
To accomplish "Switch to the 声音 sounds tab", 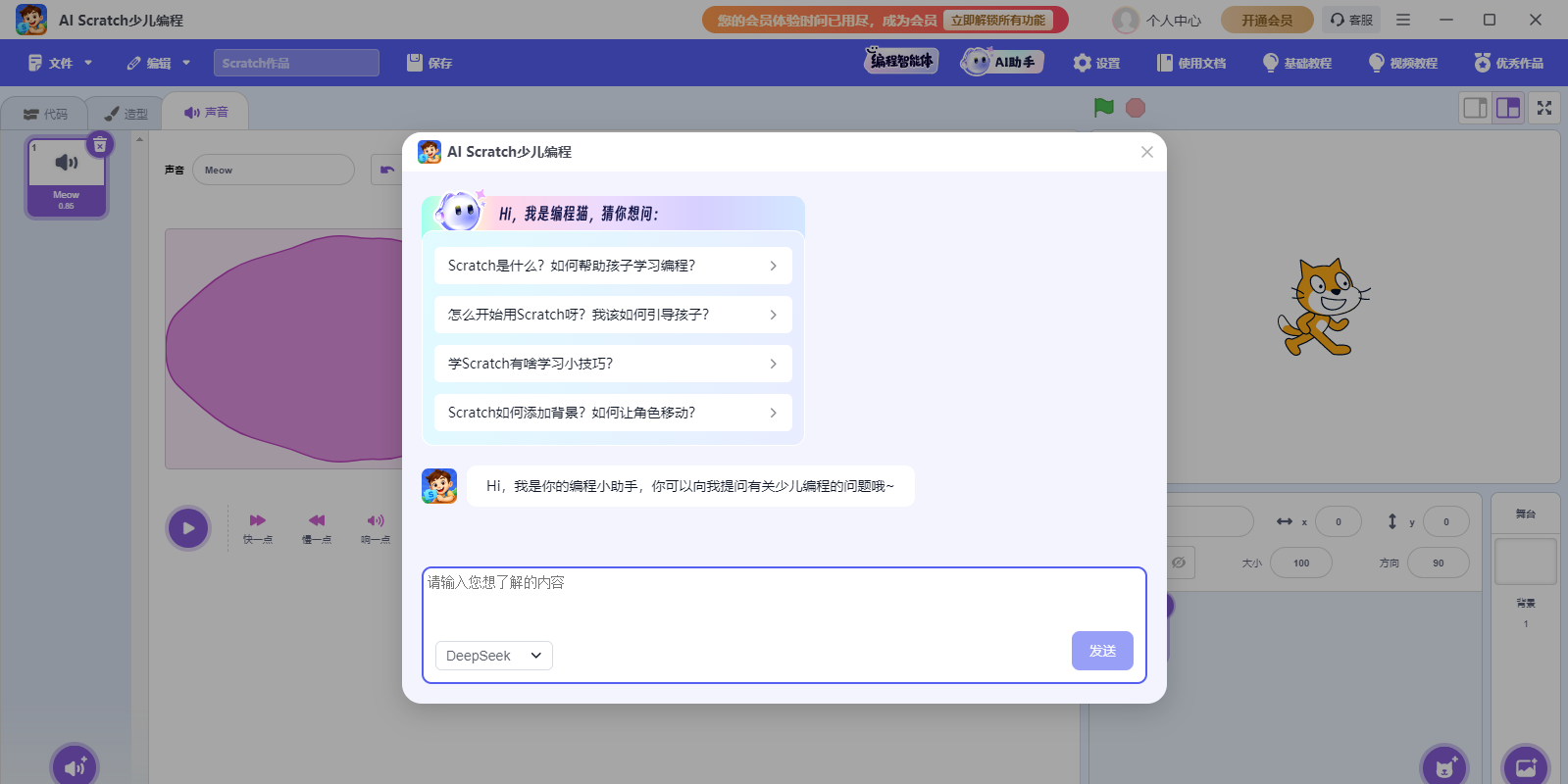I will 206,113.
